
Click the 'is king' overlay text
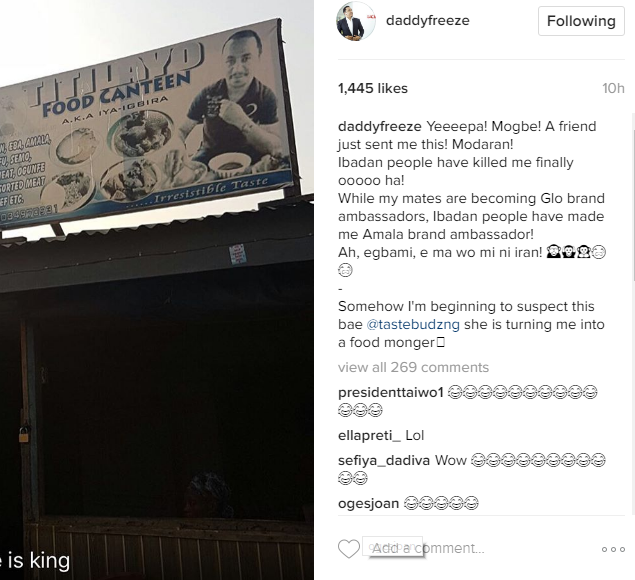pos(35,561)
